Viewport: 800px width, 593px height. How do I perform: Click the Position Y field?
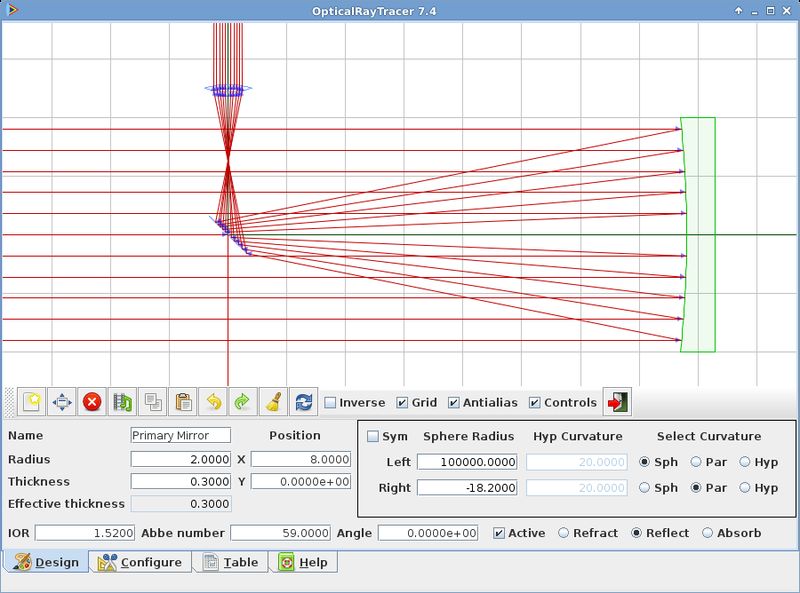[301, 481]
